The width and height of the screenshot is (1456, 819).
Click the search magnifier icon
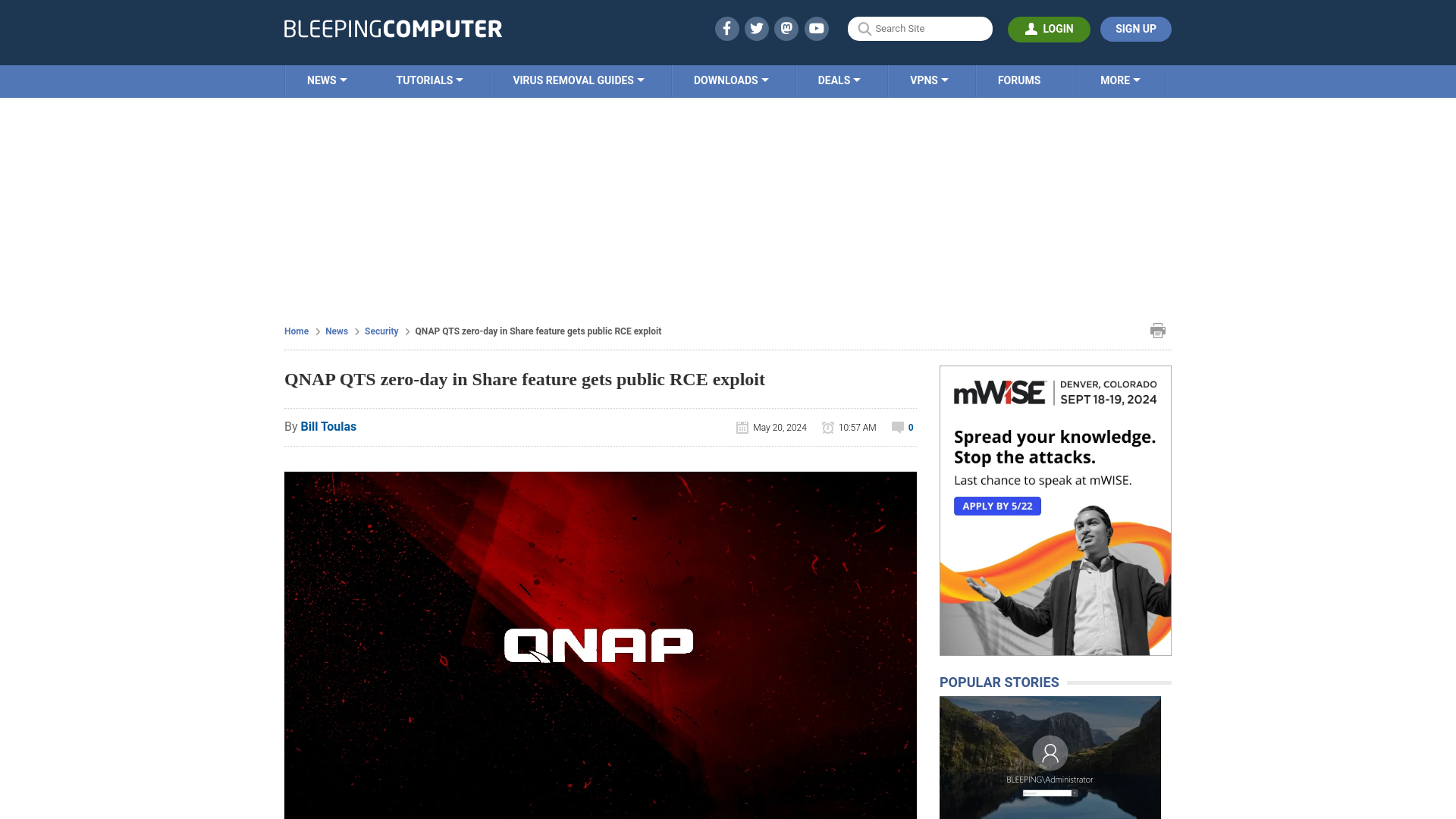click(864, 29)
